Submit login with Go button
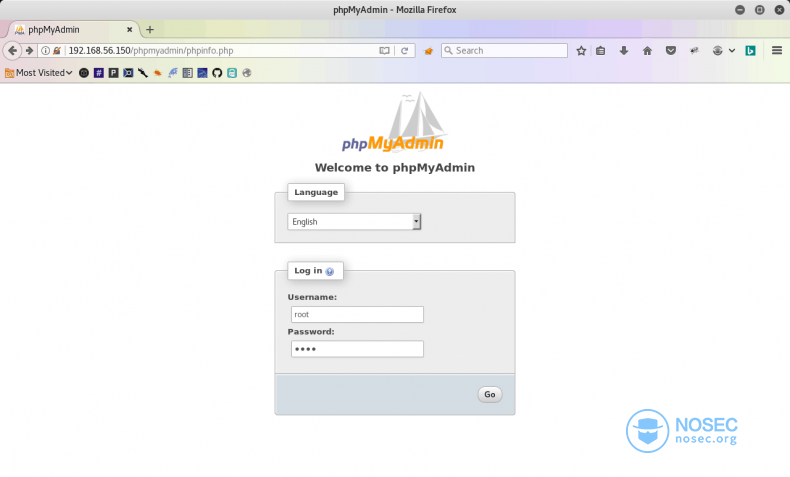Image resolution: width=790 pixels, height=477 pixels. click(x=490, y=394)
